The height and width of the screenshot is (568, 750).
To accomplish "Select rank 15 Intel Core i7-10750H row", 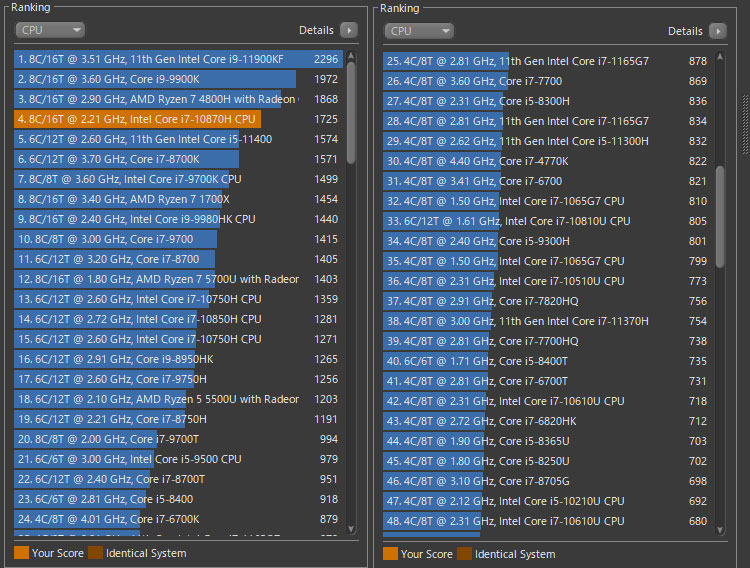I will [178, 339].
